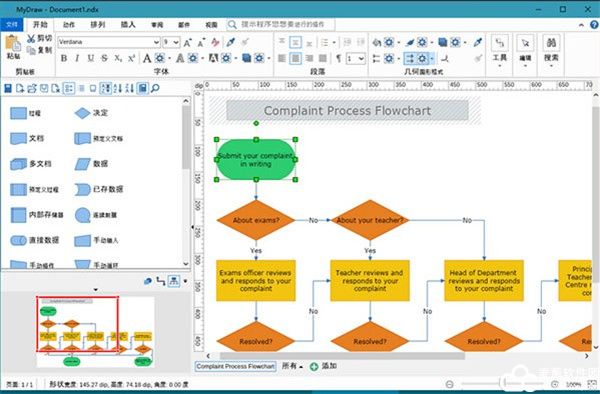Click the zoom slider in status bar
This screenshot has width=600, height=394.
(505, 383)
